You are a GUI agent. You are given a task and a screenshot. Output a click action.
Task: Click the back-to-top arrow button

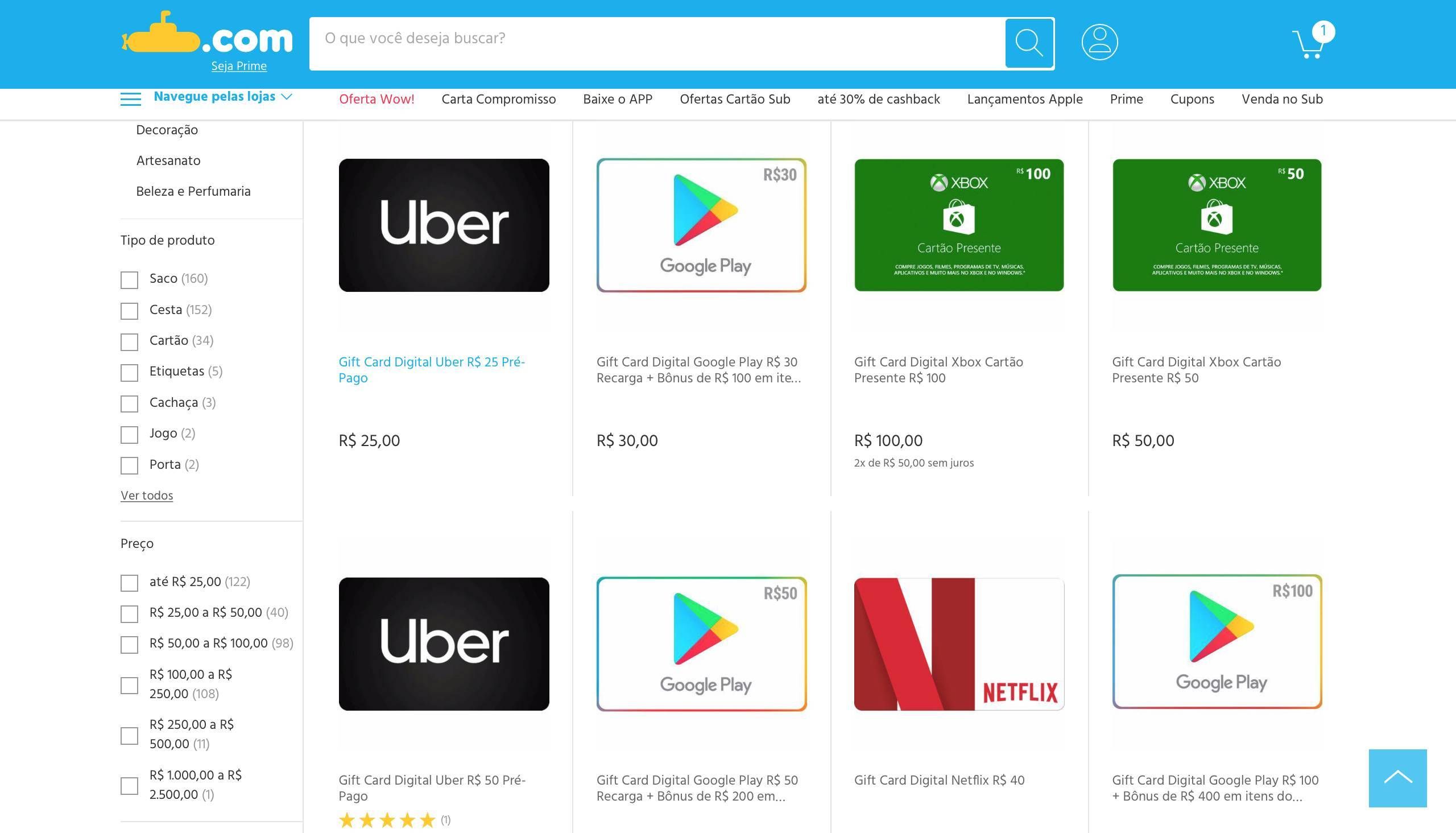[x=1397, y=777]
